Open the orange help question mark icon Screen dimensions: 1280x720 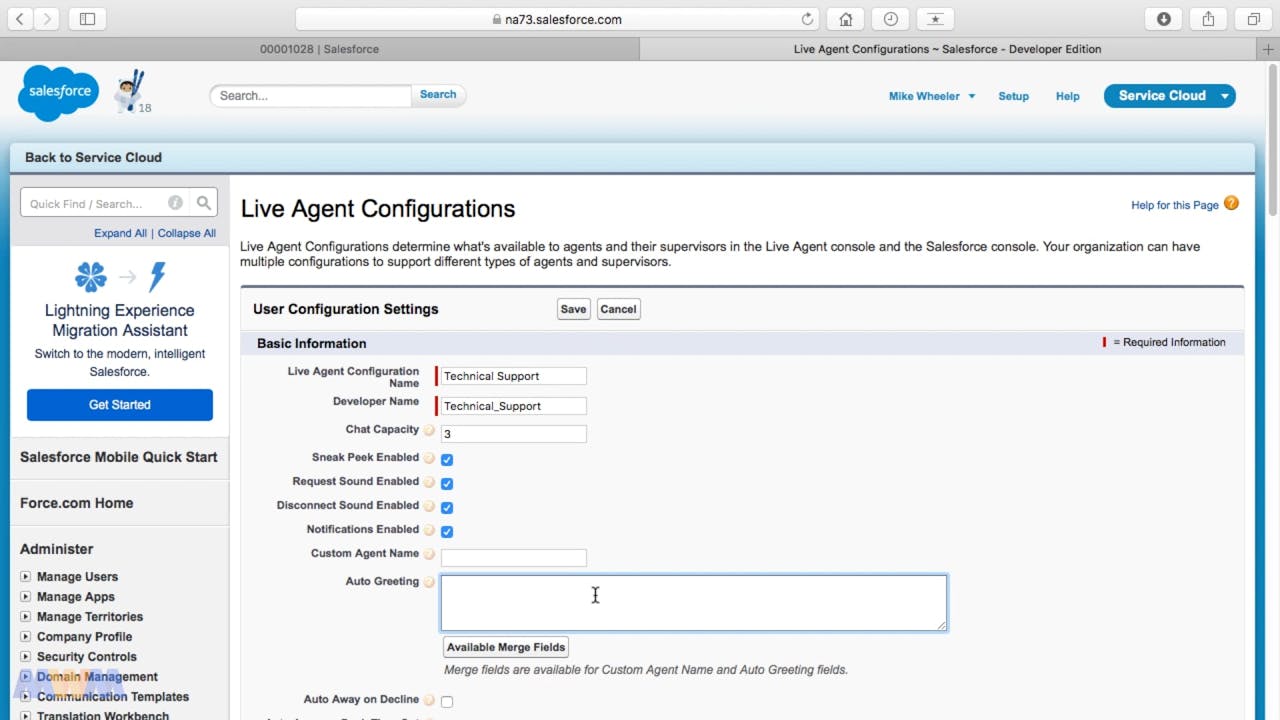pyautogui.click(x=1231, y=203)
